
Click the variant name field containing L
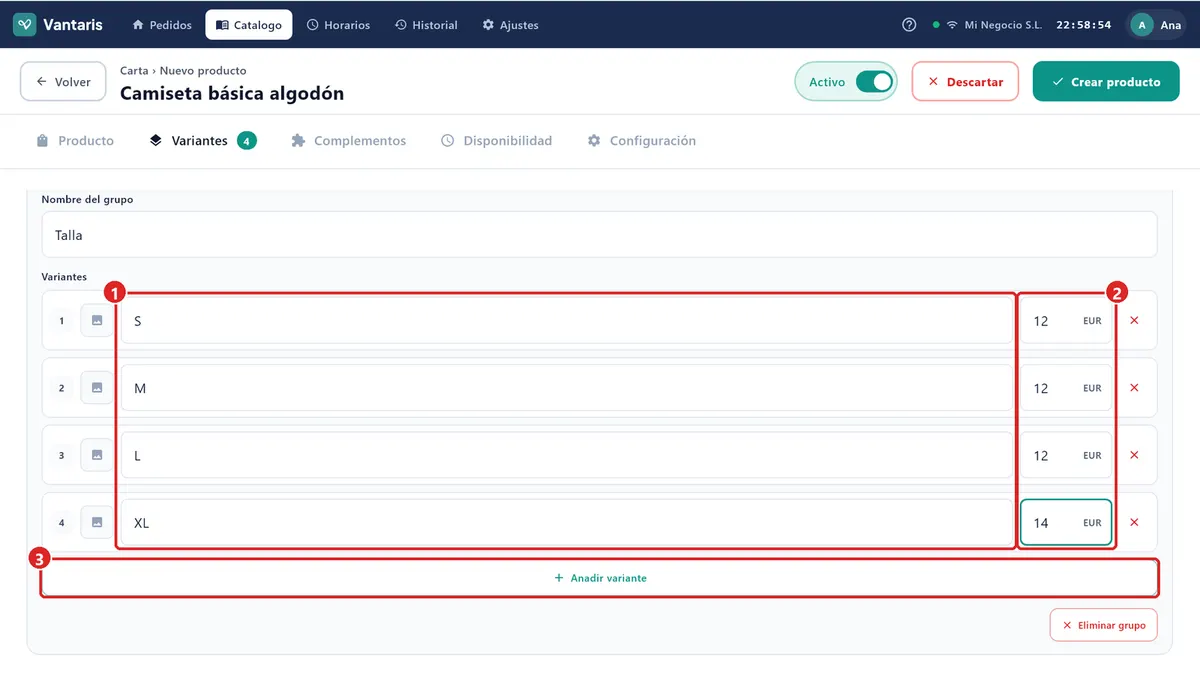pyautogui.click(x=567, y=455)
